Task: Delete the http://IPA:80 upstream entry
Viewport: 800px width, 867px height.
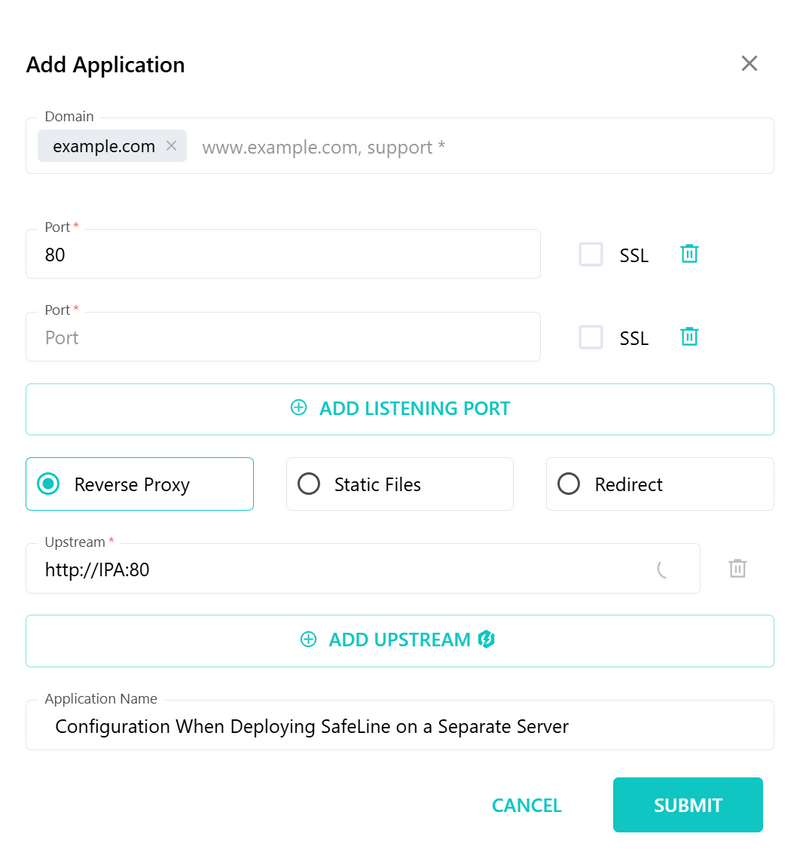Action: click(737, 568)
